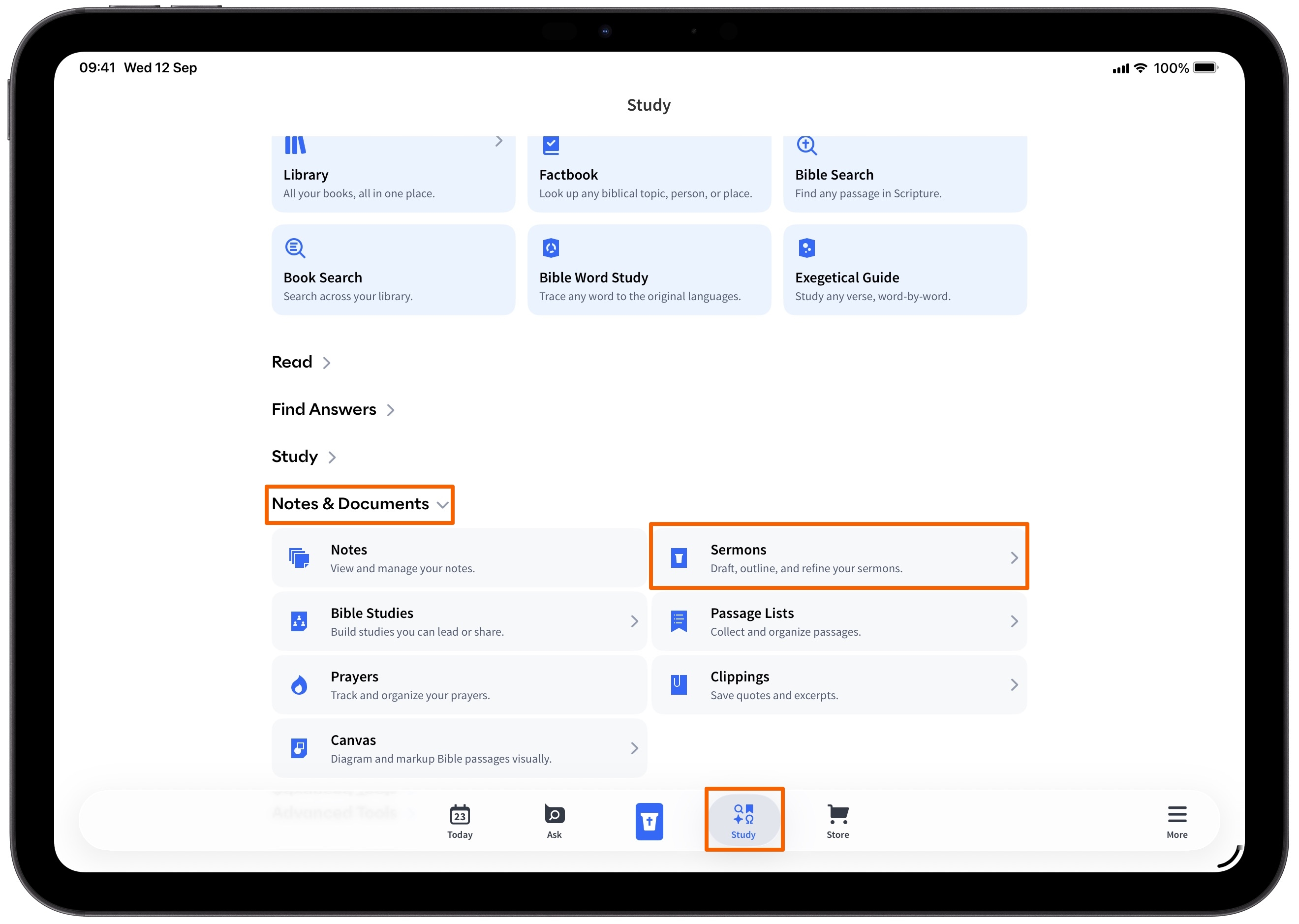
Task: Tap the Passage Lists bookmark icon
Action: 679,621
